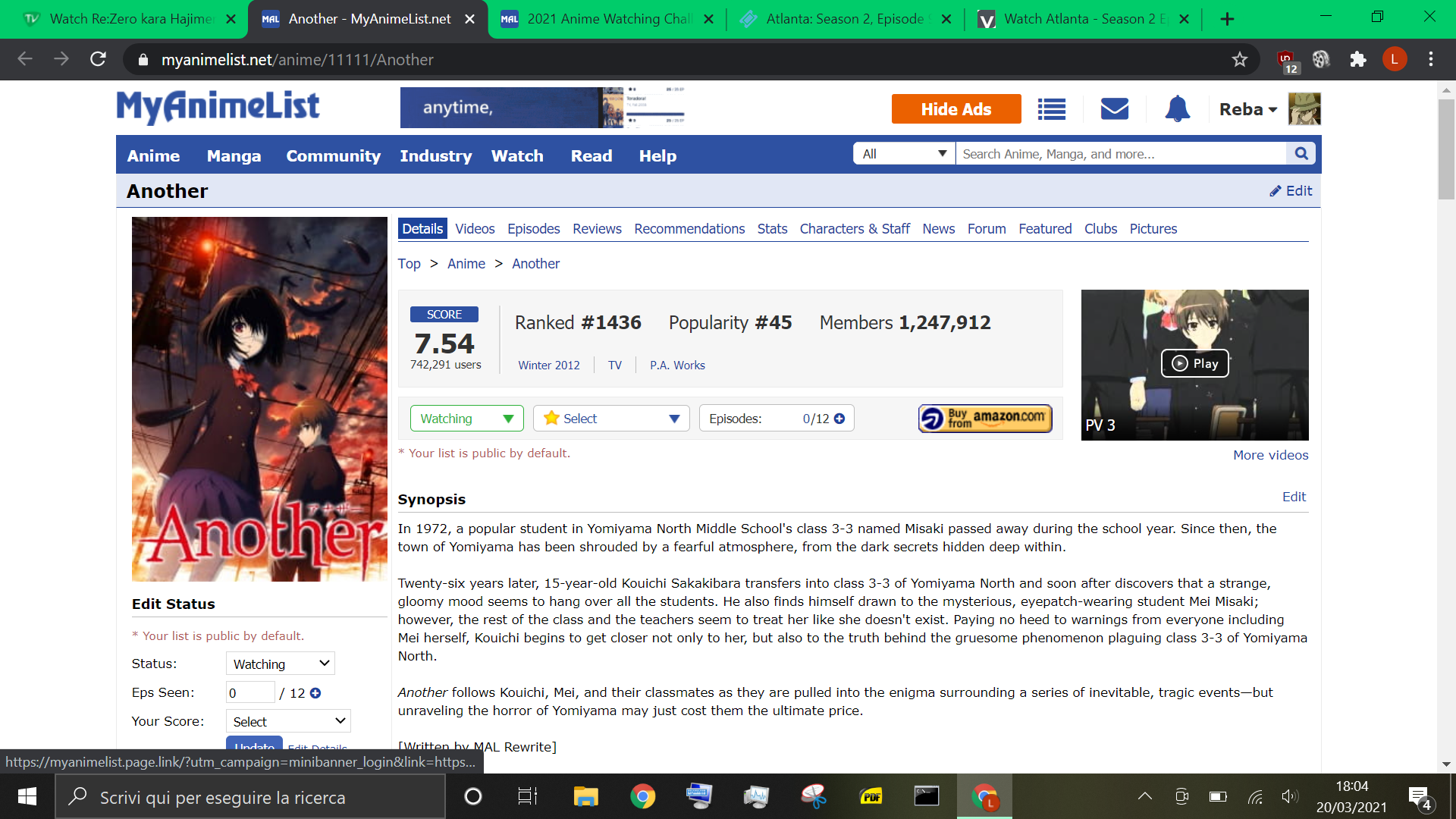Open Command Prompt taskbar icon
This screenshot has width=1456, height=819.
926,796
